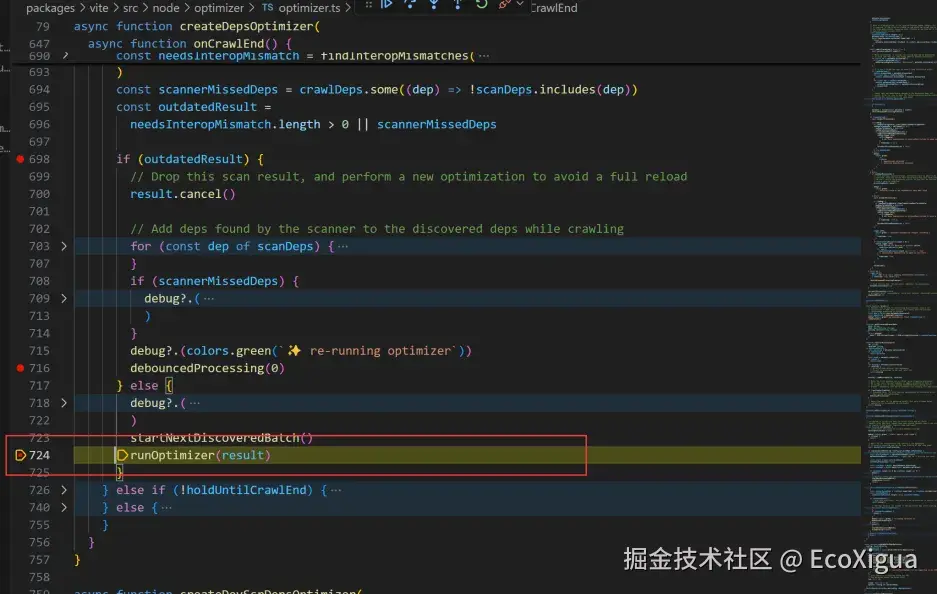
Task: Expand folded else block at line 740
Action: pyautogui.click(x=64, y=507)
